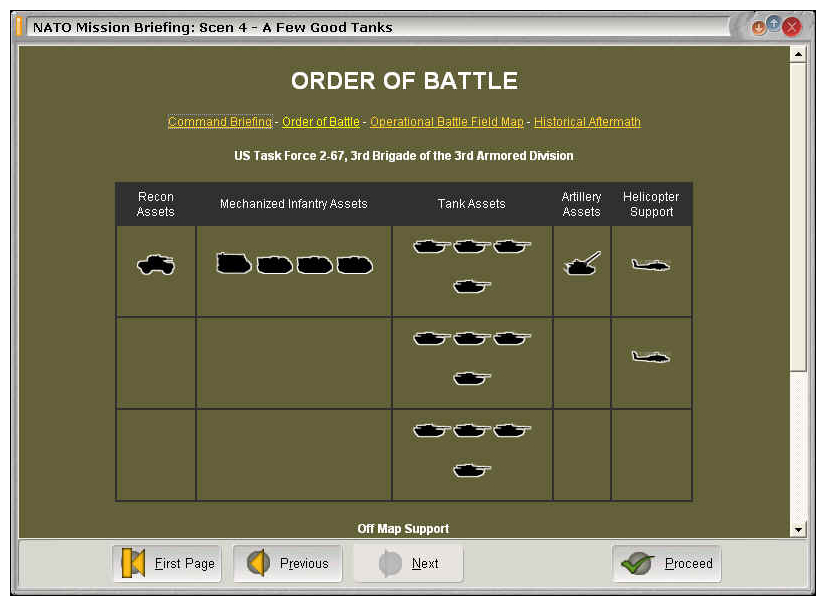Click the recon vehicle icon in Recon Assets
The height and width of the screenshot is (606, 826).
click(156, 265)
